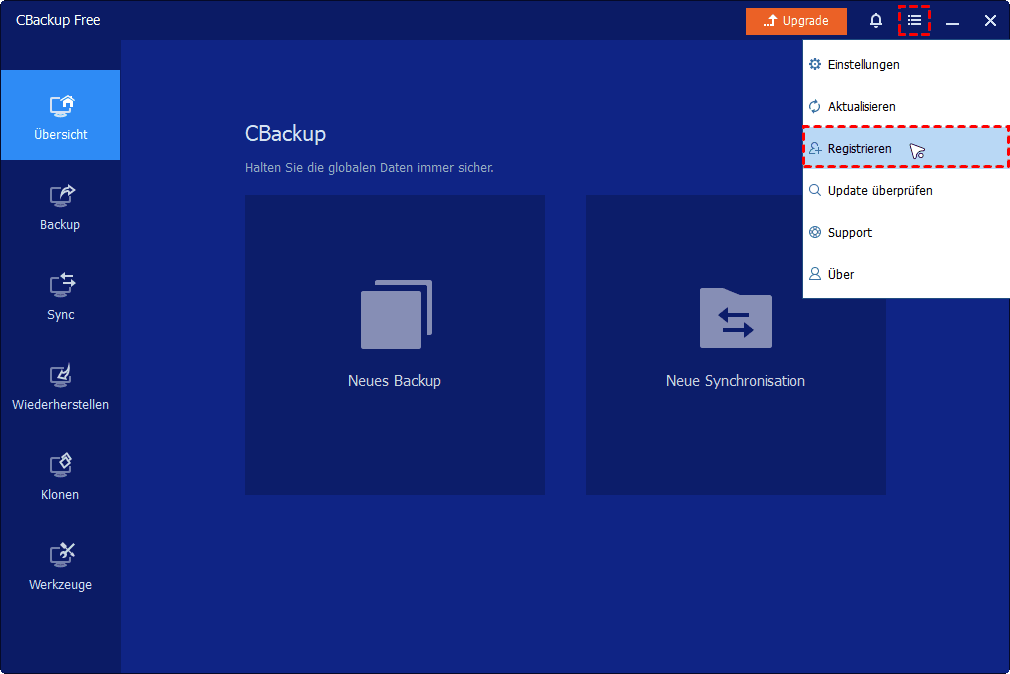
Task: Open the Werkzeuge sidebar section
Action: 60,566
